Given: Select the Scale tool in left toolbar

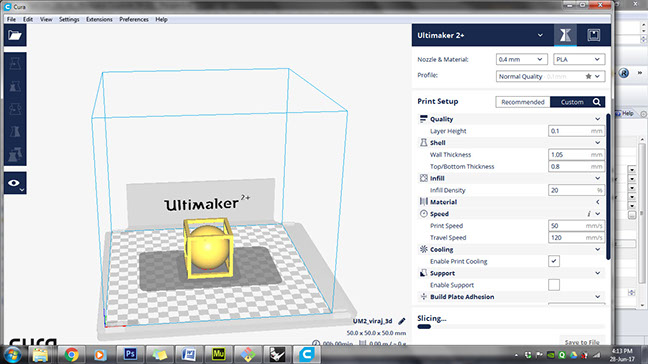Looking at the screenshot, I should click(x=15, y=86).
